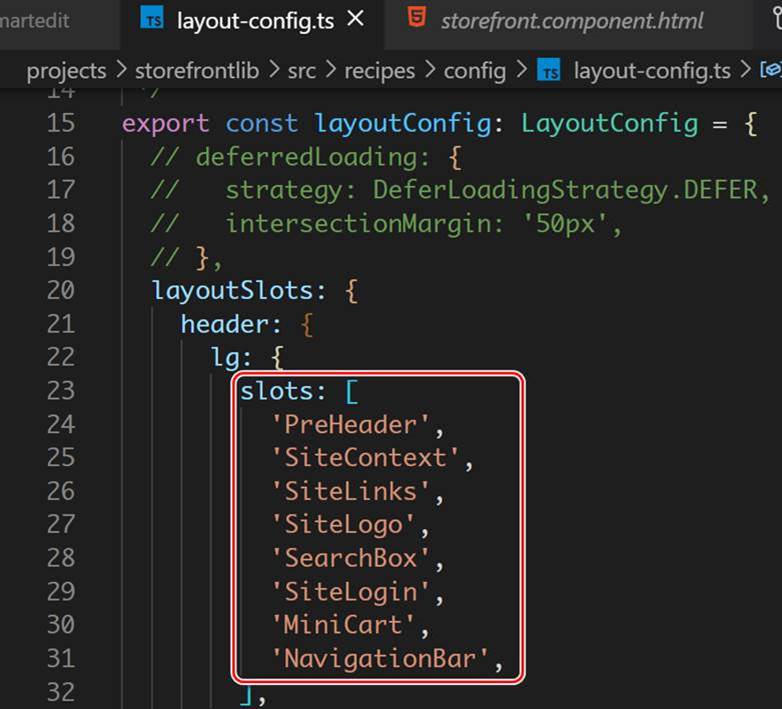Click the 'SiteLogin' string

tap(351, 592)
